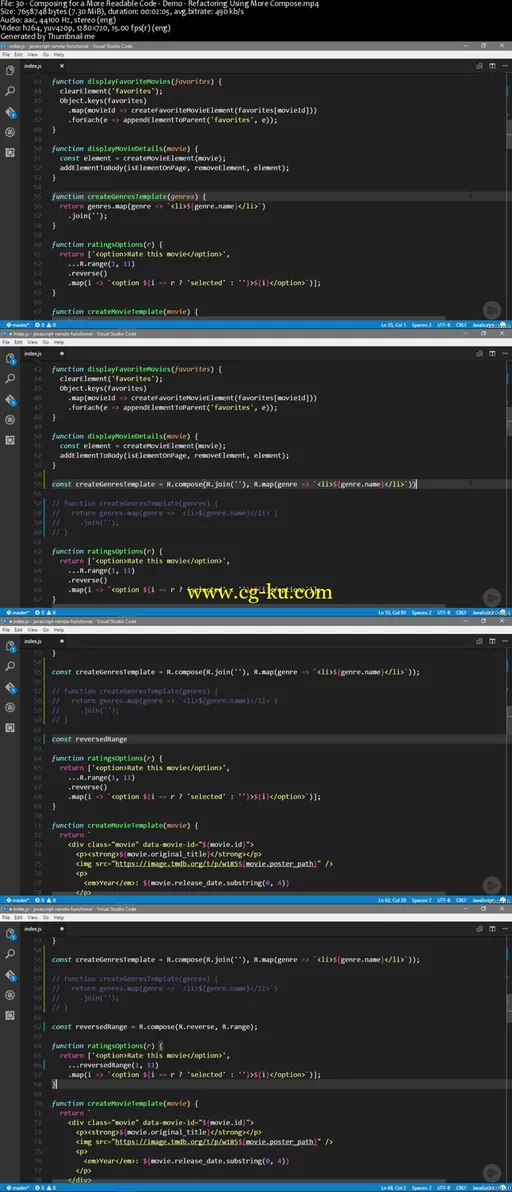Open Debug icon in second frame's activity bar
The image size is (512, 1192).
10,419
